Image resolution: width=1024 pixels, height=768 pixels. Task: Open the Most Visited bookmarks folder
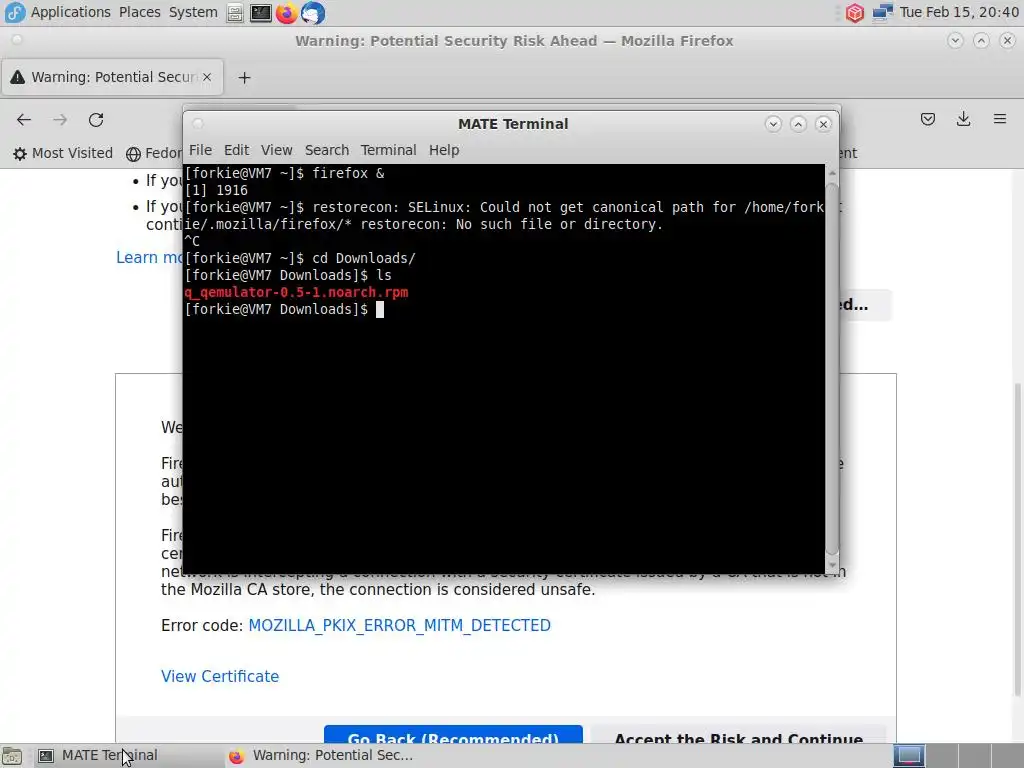tap(63, 153)
